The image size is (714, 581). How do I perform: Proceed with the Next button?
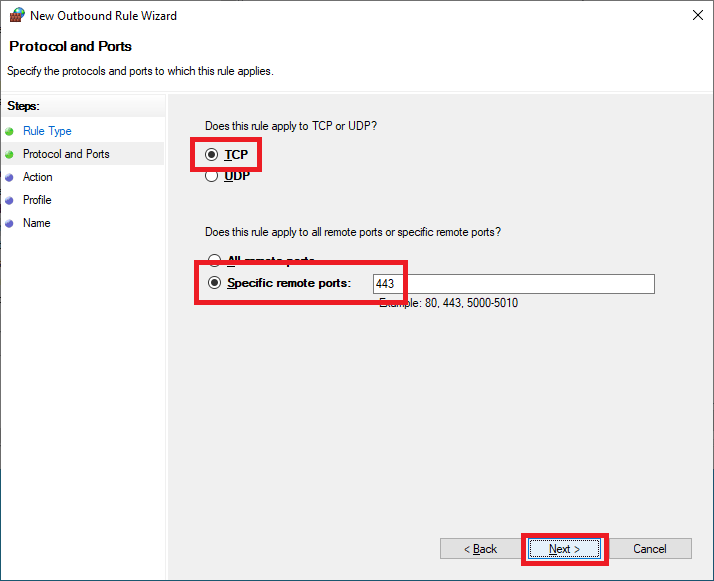[x=565, y=549]
